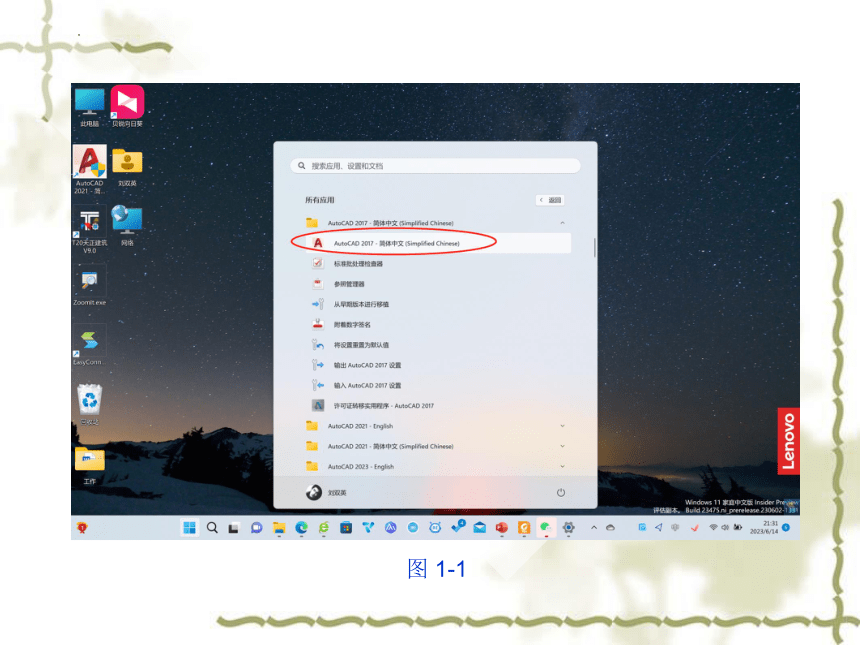Select T20天正建筑 V9.0 desktop shortcut
860x645 pixels.
(x=89, y=231)
